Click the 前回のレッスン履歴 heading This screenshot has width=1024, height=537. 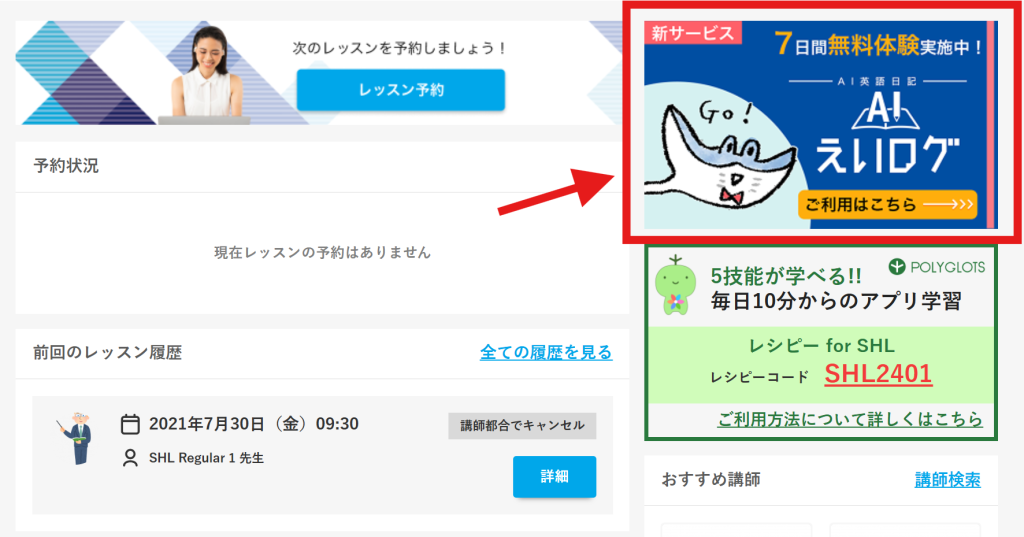108,353
